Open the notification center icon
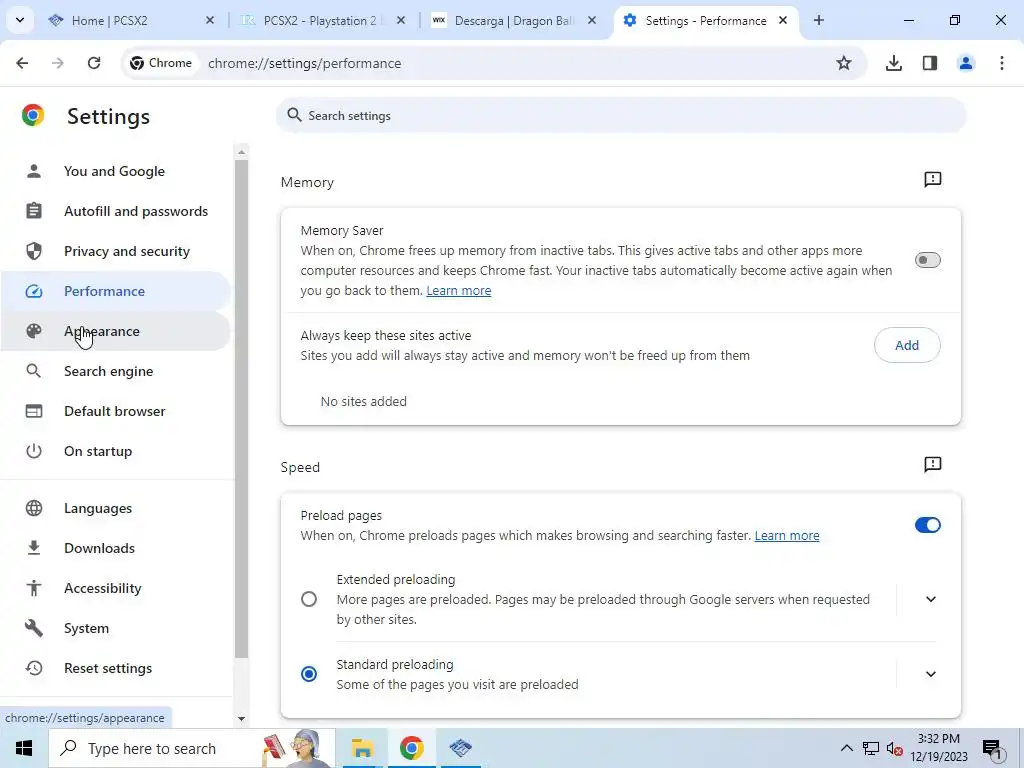 (992, 750)
